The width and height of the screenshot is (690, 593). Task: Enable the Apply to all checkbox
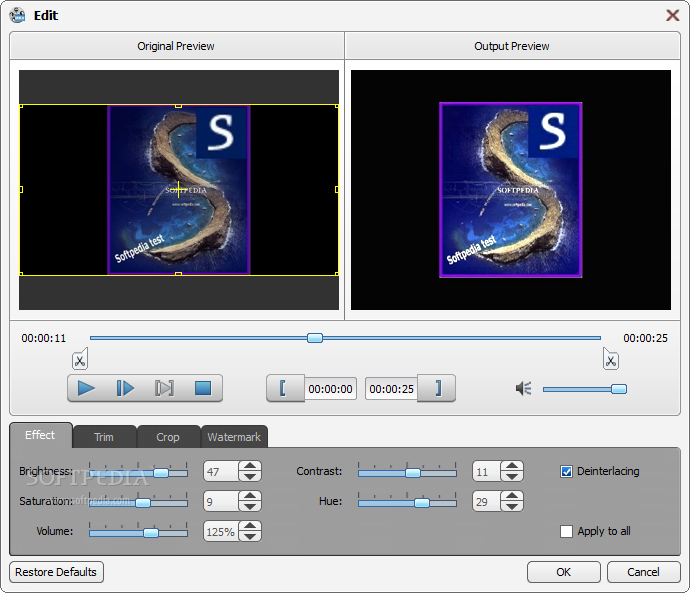[x=566, y=531]
